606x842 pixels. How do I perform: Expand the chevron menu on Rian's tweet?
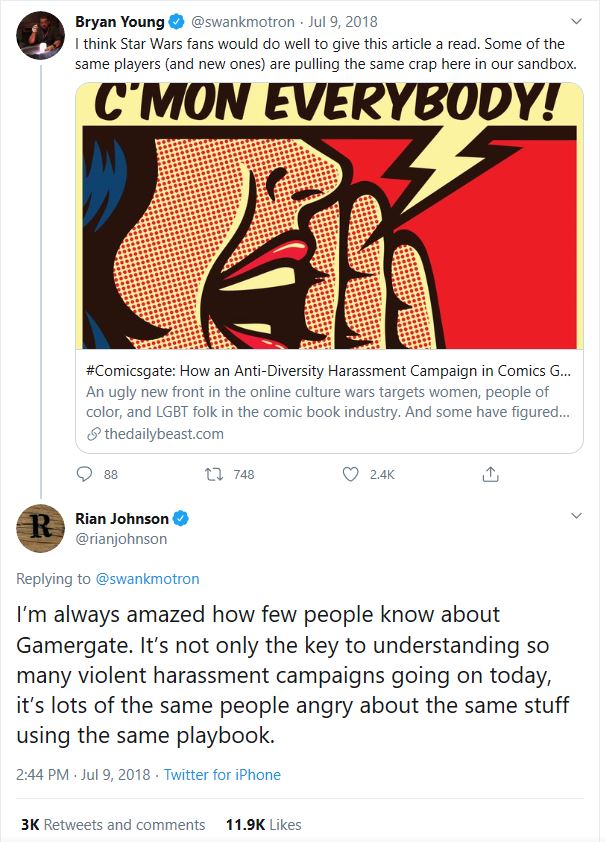[575, 516]
